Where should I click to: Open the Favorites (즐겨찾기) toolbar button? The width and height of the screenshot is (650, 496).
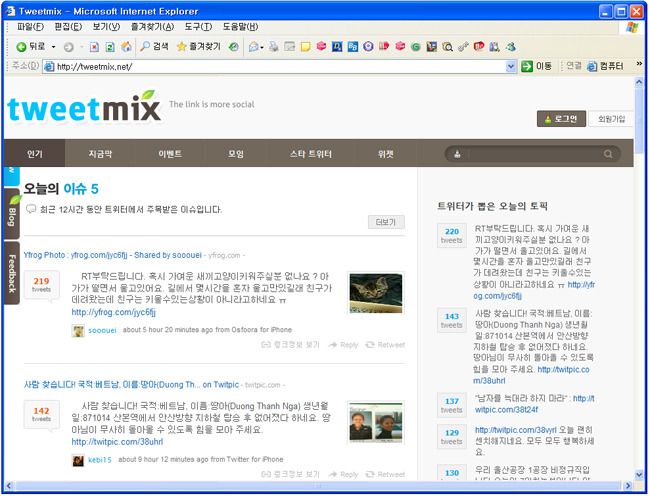click(199, 46)
